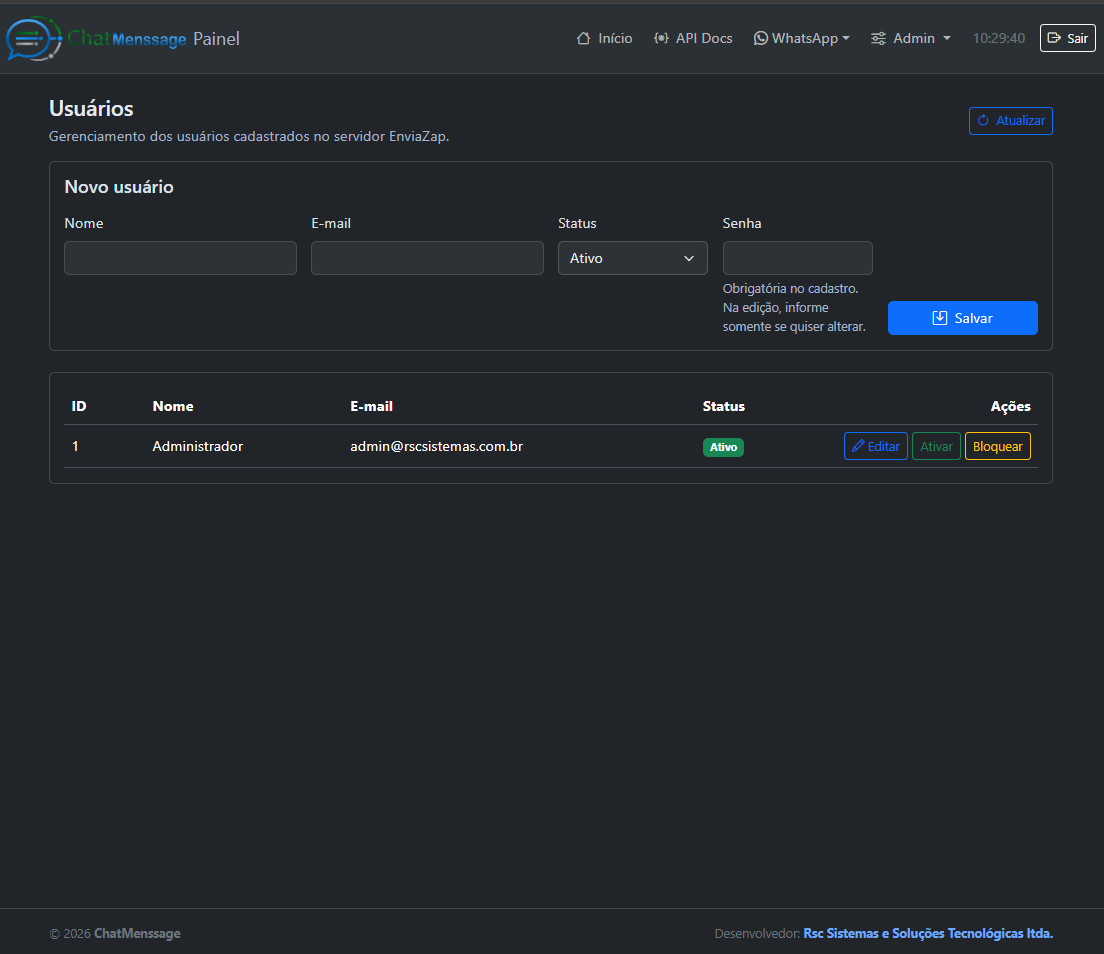Expand the Admin menu caret

947,38
